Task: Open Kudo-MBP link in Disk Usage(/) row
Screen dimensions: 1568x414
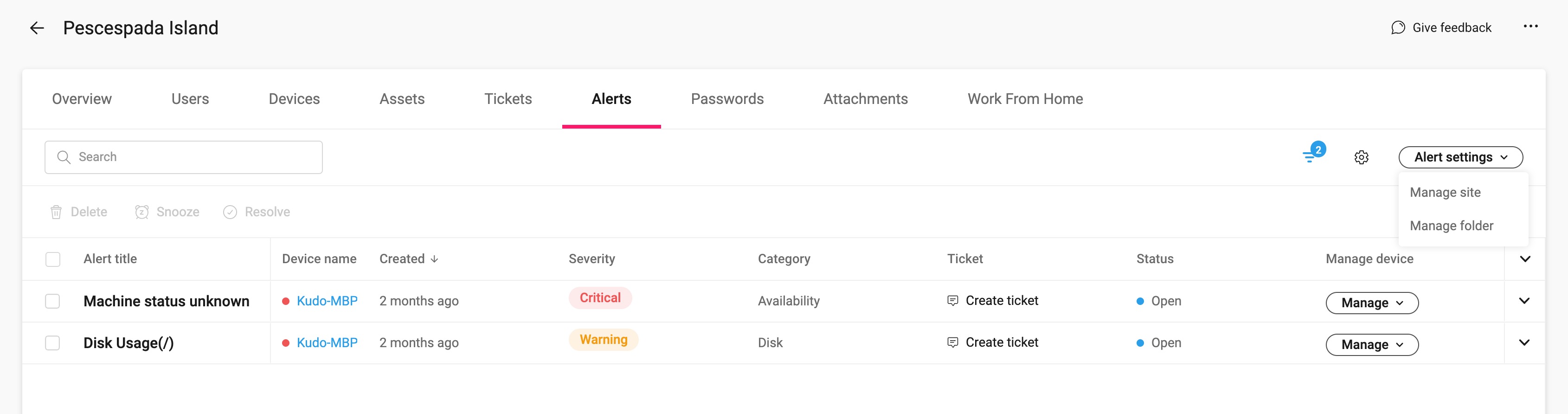Action: click(327, 343)
